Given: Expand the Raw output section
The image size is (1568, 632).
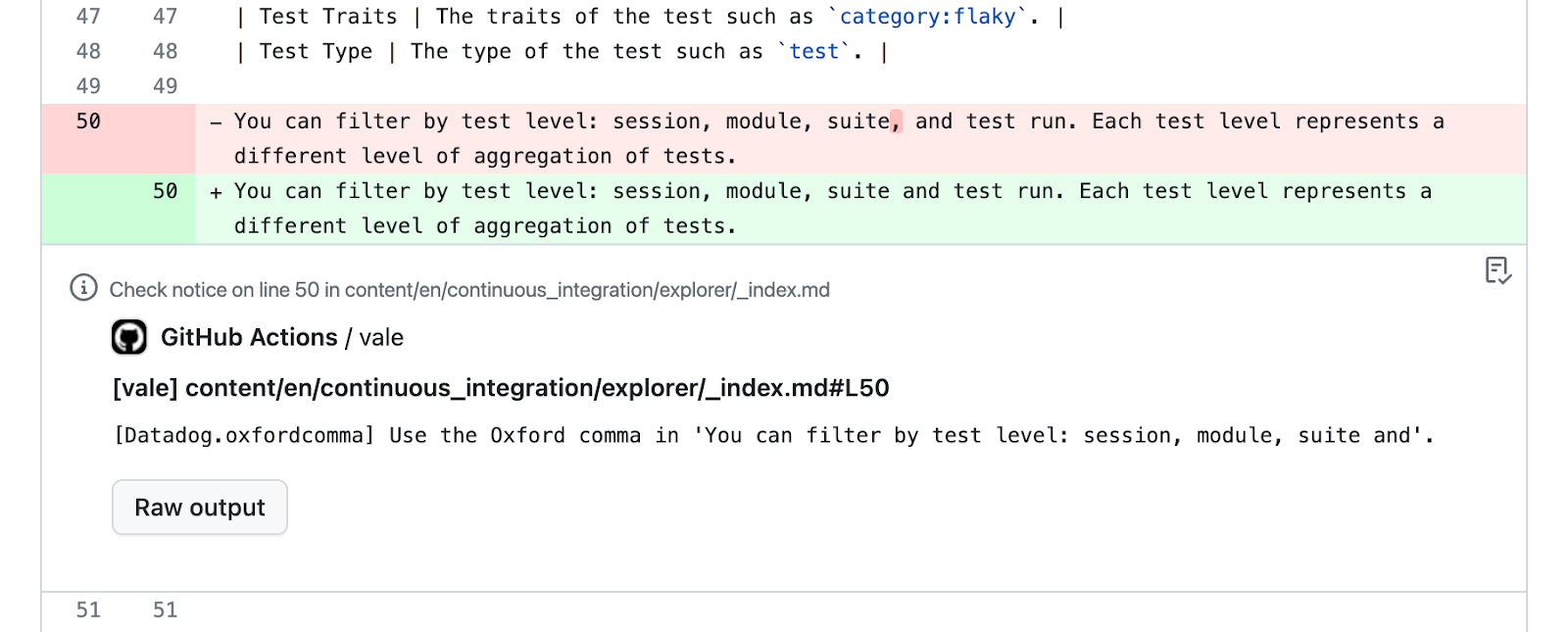Looking at the screenshot, I should (200, 508).
